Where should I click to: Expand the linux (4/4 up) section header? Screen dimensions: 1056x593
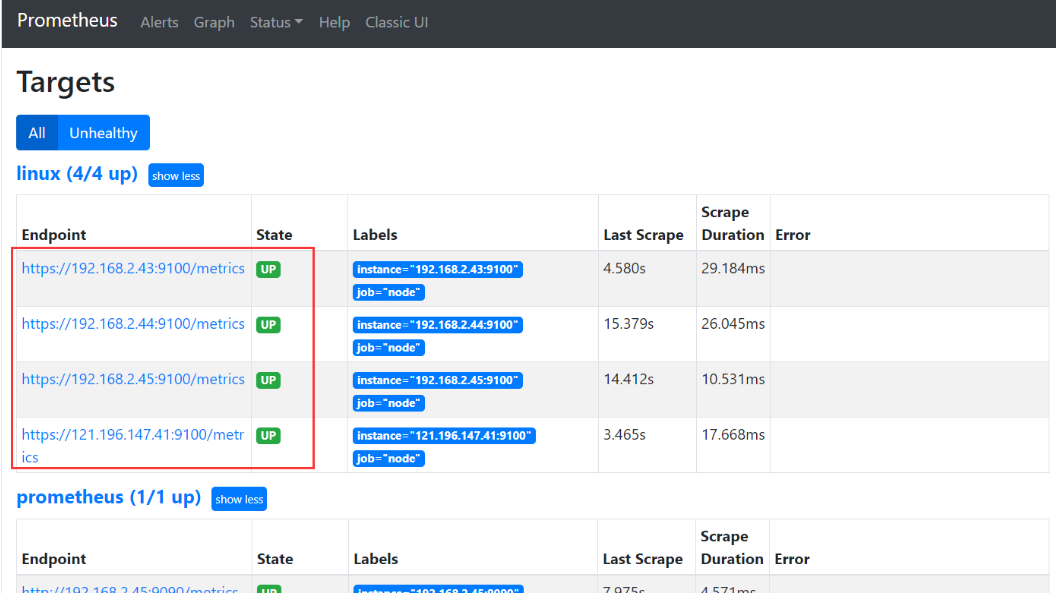coord(77,173)
